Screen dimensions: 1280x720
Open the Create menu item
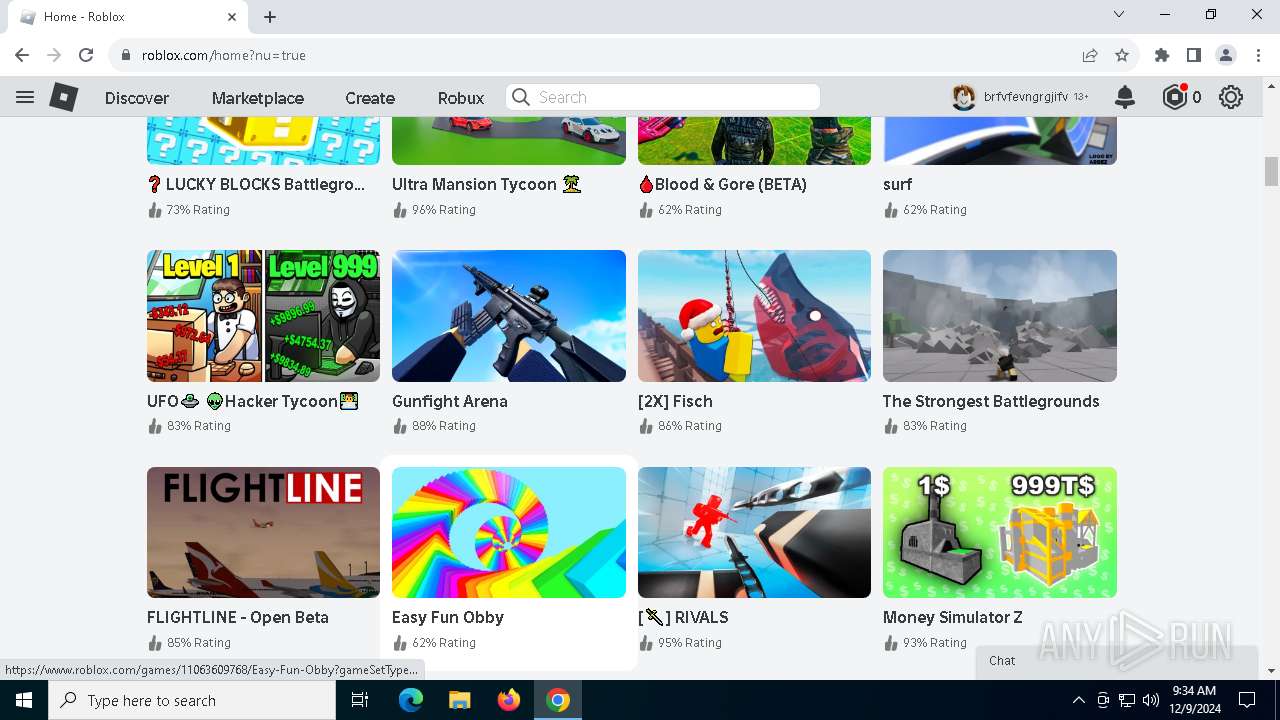[x=370, y=98]
